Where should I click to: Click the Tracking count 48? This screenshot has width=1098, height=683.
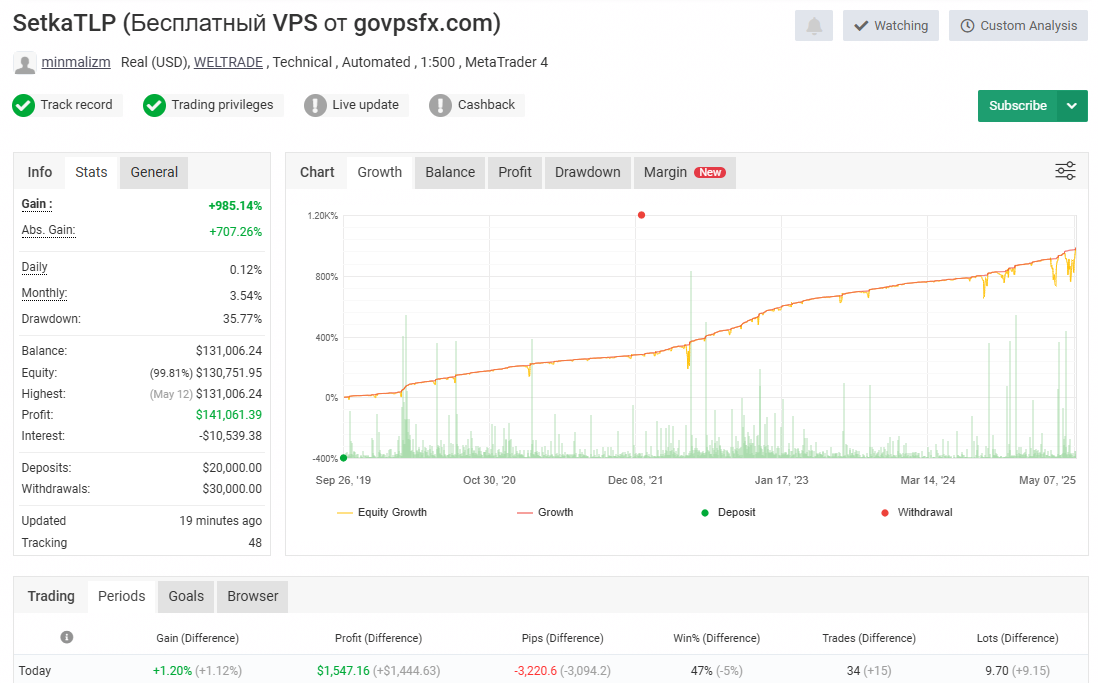coord(255,543)
